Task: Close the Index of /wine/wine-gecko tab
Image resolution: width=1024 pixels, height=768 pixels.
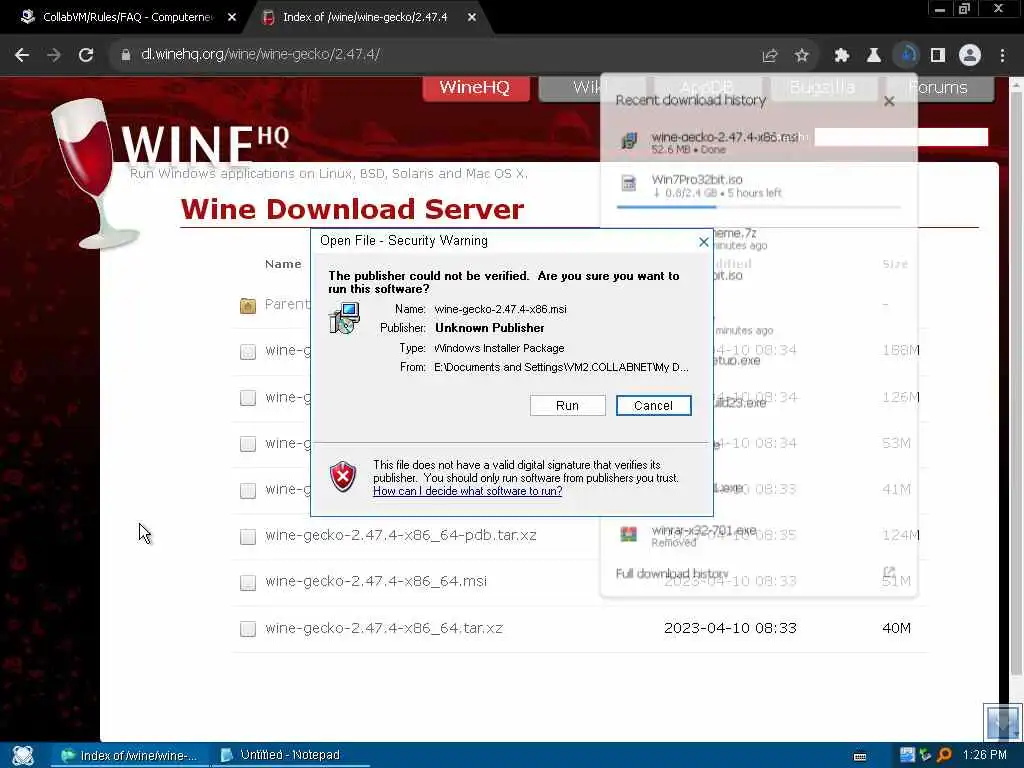Action: (x=472, y=18)
